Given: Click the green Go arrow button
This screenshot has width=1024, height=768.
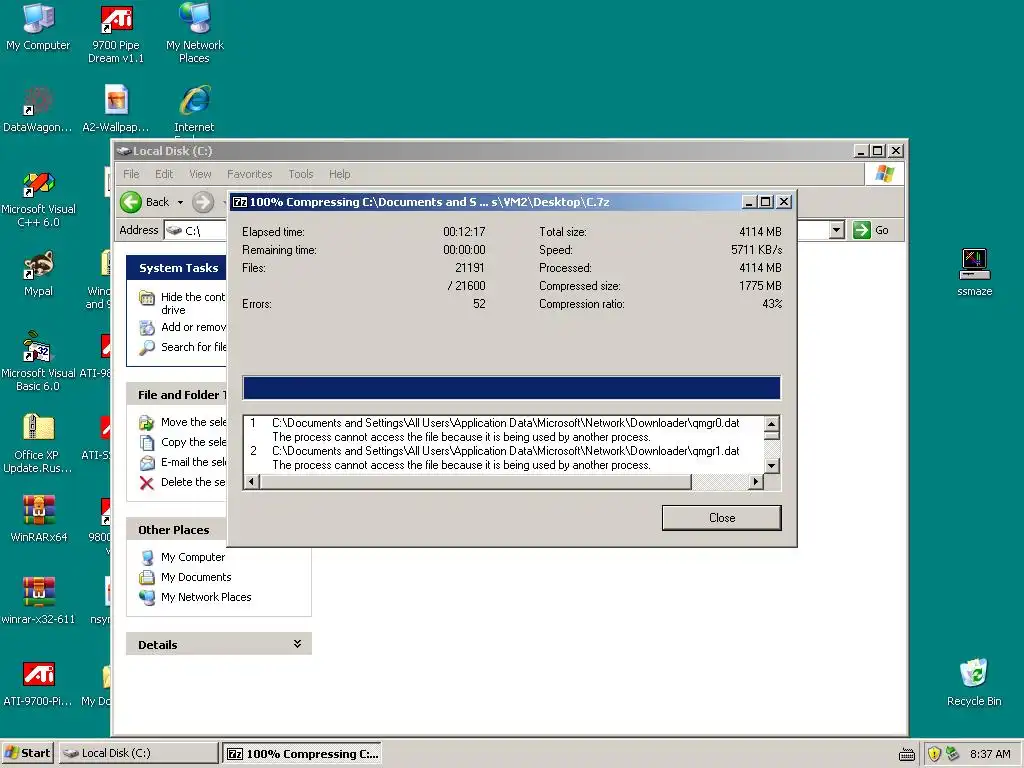Looking at the screenshot, I should (861, 230).
